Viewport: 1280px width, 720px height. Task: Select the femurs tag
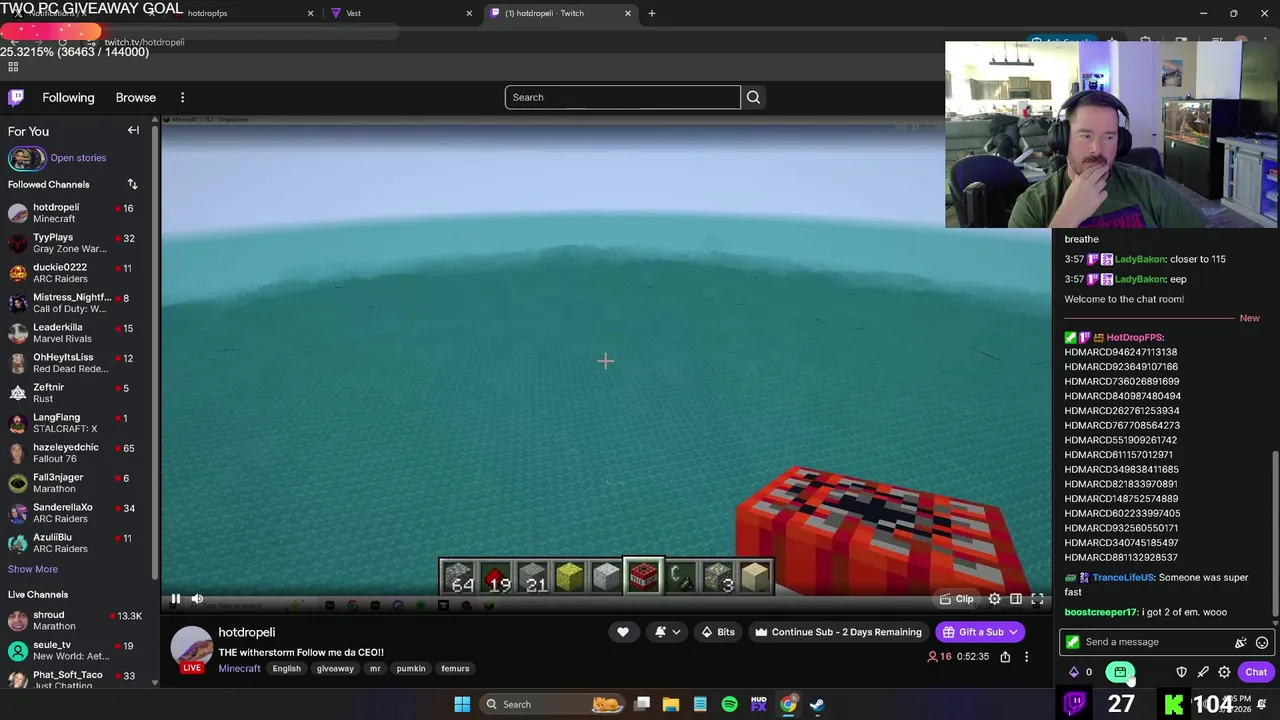(455, 668)
